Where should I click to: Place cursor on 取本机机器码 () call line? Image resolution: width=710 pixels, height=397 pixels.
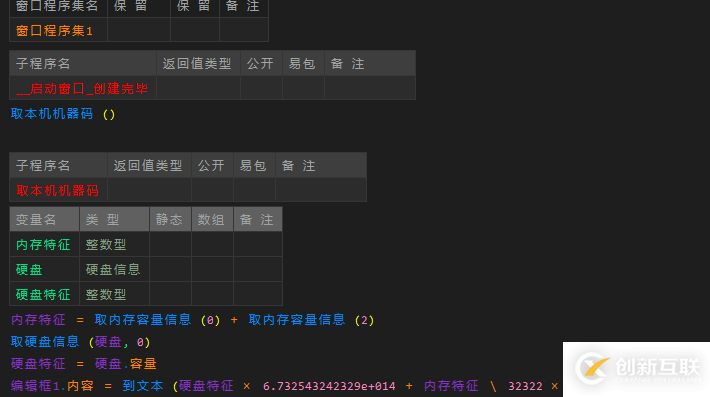(63, 114)
